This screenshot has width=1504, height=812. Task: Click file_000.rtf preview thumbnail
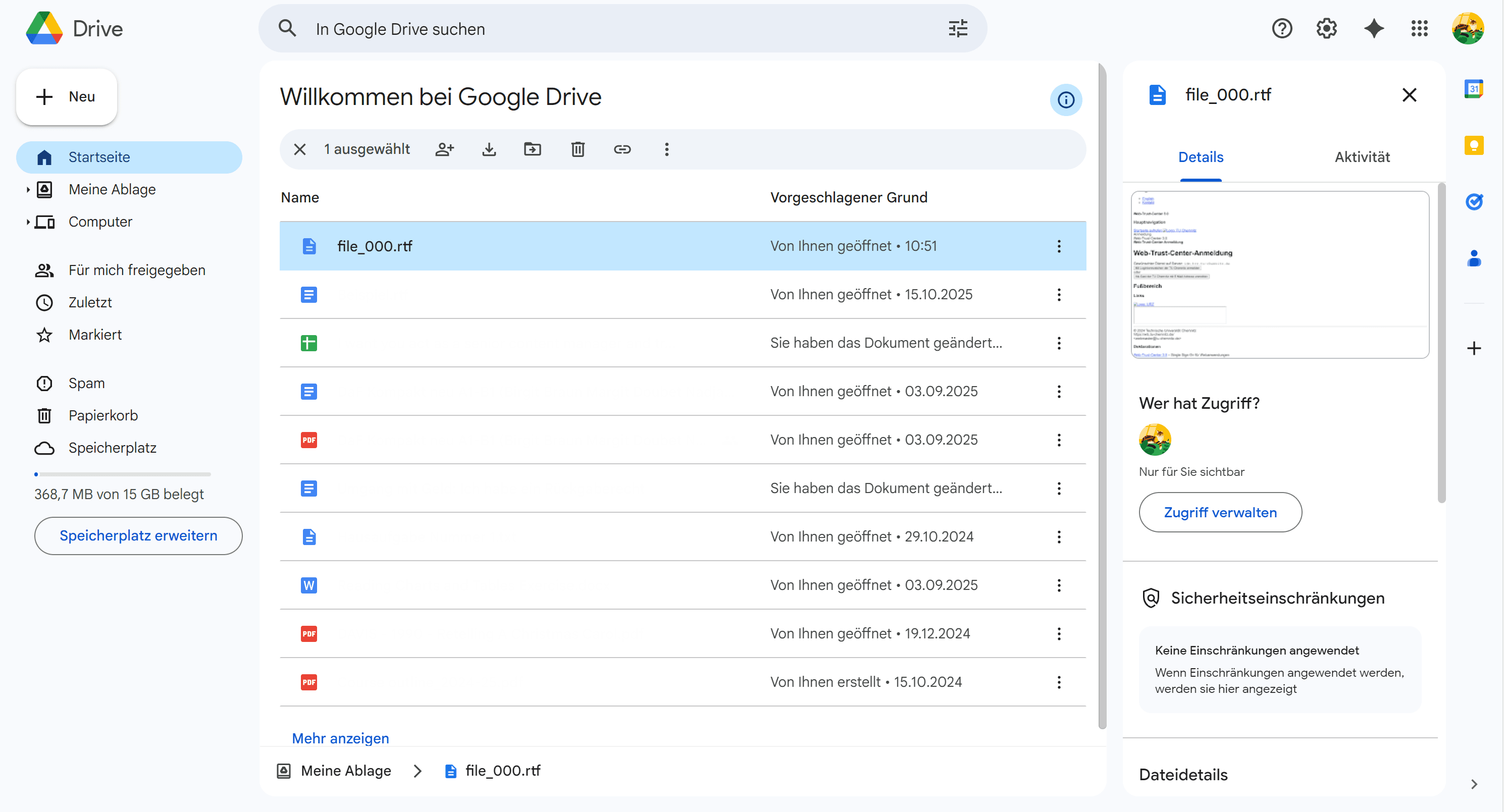tap(1280, 275)
